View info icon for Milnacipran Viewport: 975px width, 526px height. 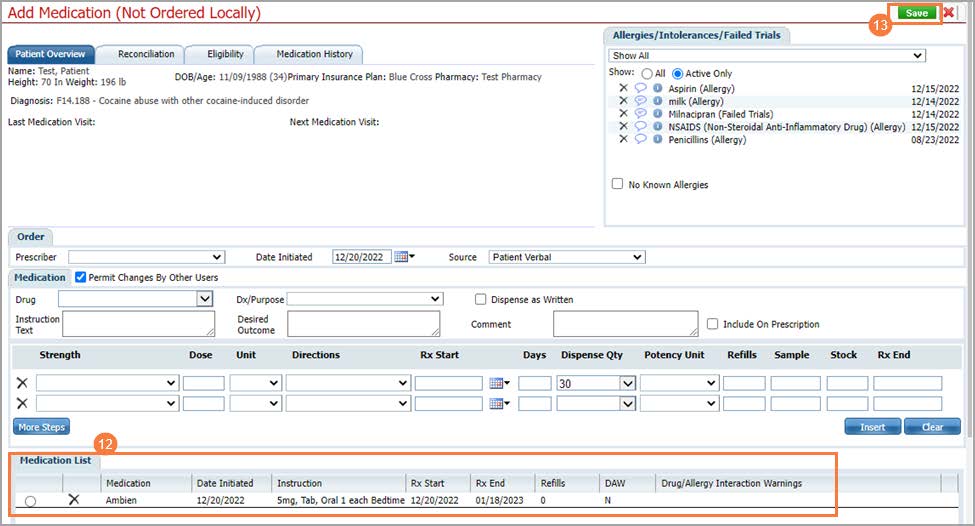pos(657,114)
